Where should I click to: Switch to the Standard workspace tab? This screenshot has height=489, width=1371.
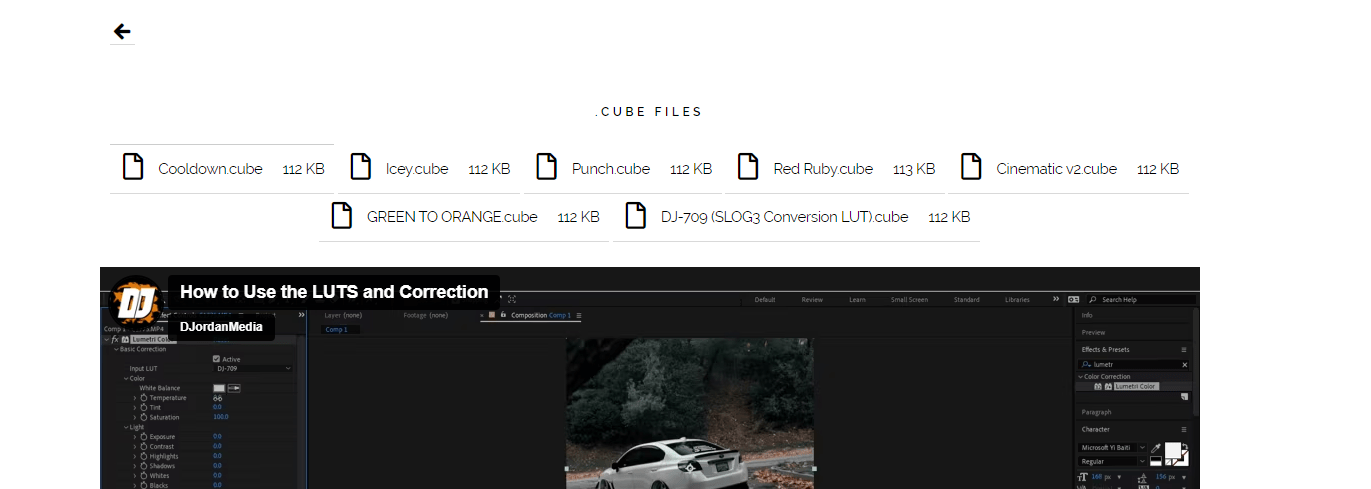[966, 300]
